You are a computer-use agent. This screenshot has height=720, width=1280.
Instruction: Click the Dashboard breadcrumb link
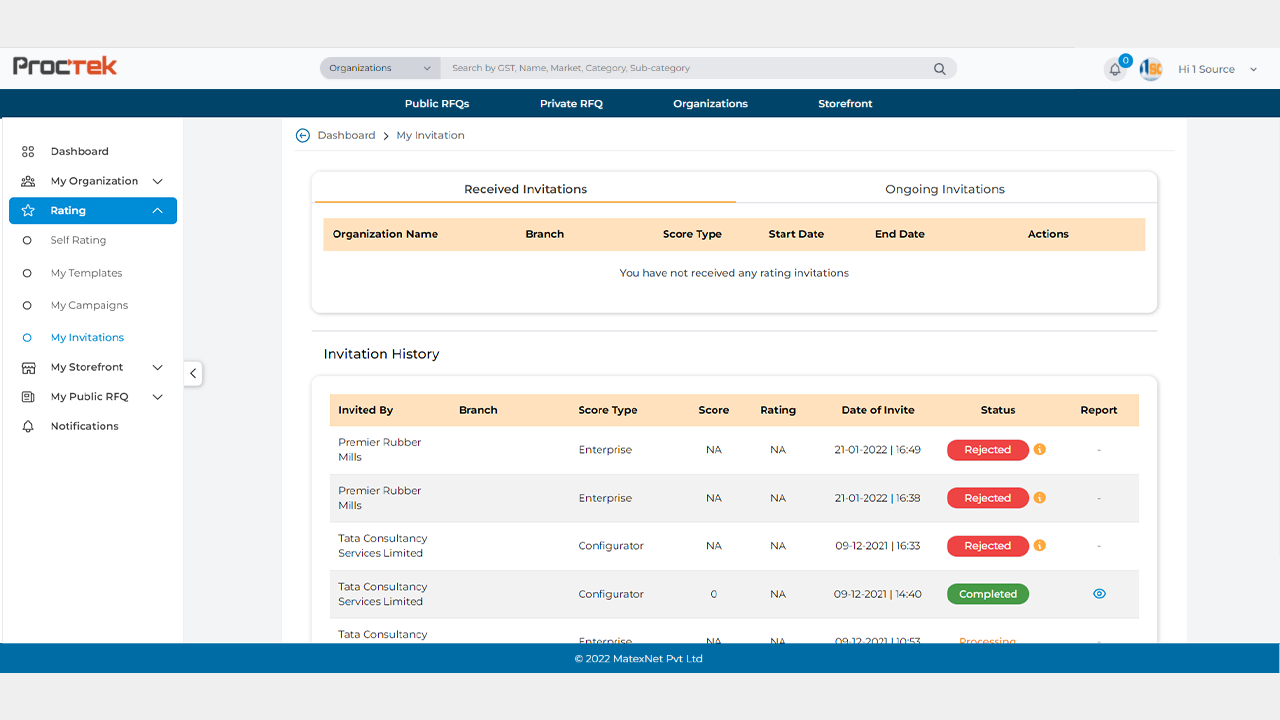pyautogui.click(x=346, y=135)
